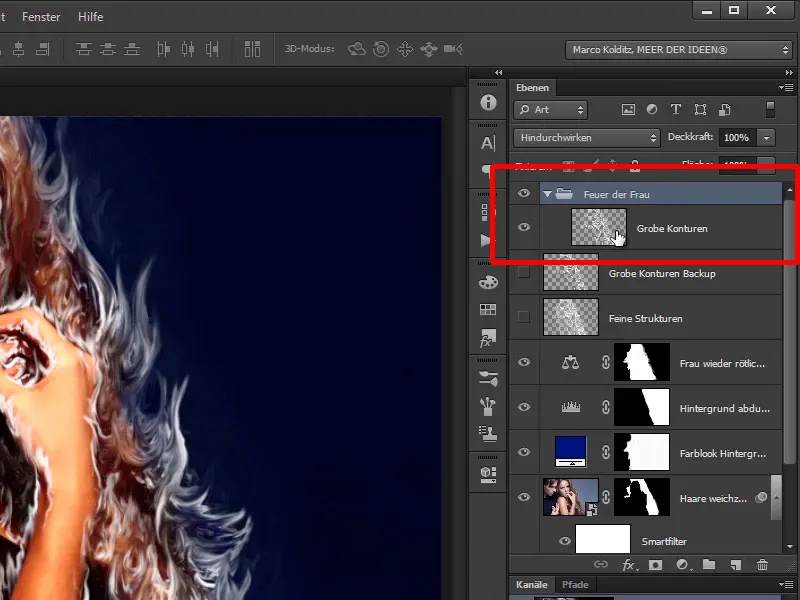The width and height of the screenshot is (800, 600).
Task: Open the workspace dropdown Marco Kolditz
Action: click(x=680, y=50)
